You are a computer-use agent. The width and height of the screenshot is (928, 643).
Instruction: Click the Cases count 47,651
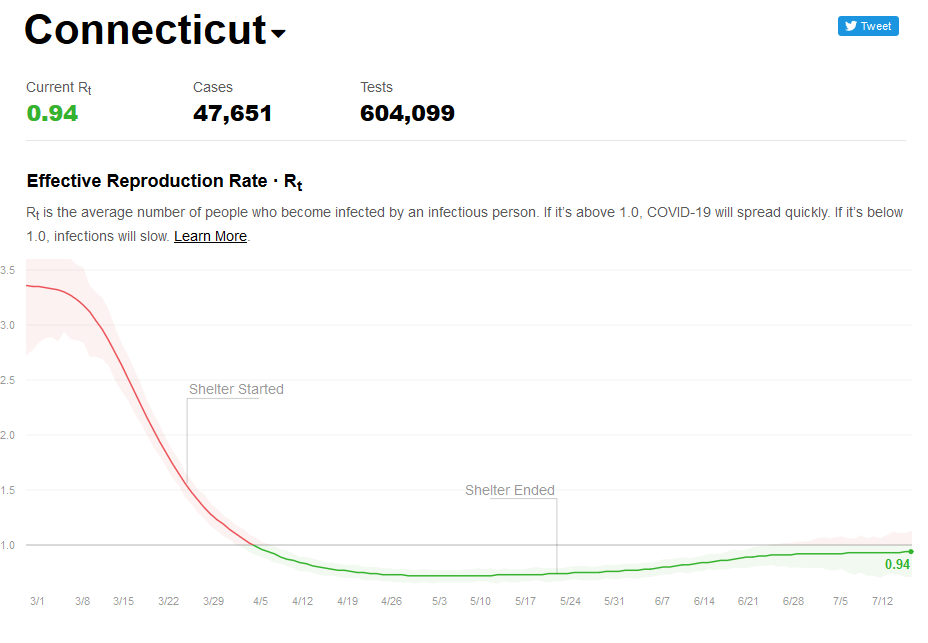click(233, 113)
